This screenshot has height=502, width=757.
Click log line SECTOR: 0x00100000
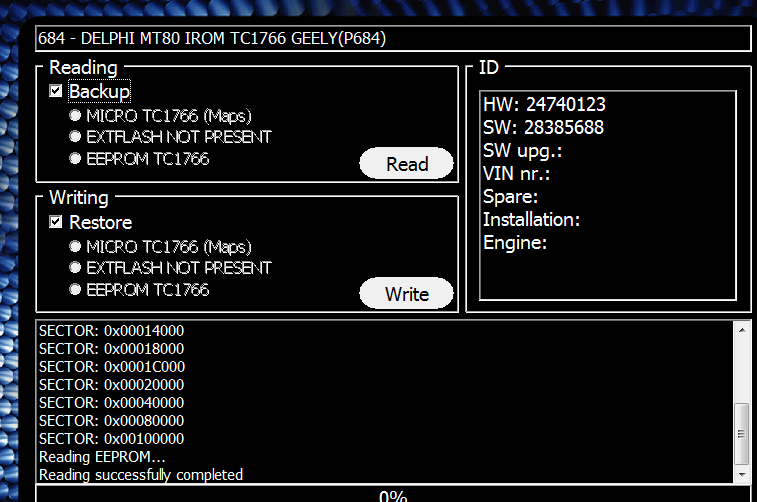pyautogui.click(x=112, y=439)
